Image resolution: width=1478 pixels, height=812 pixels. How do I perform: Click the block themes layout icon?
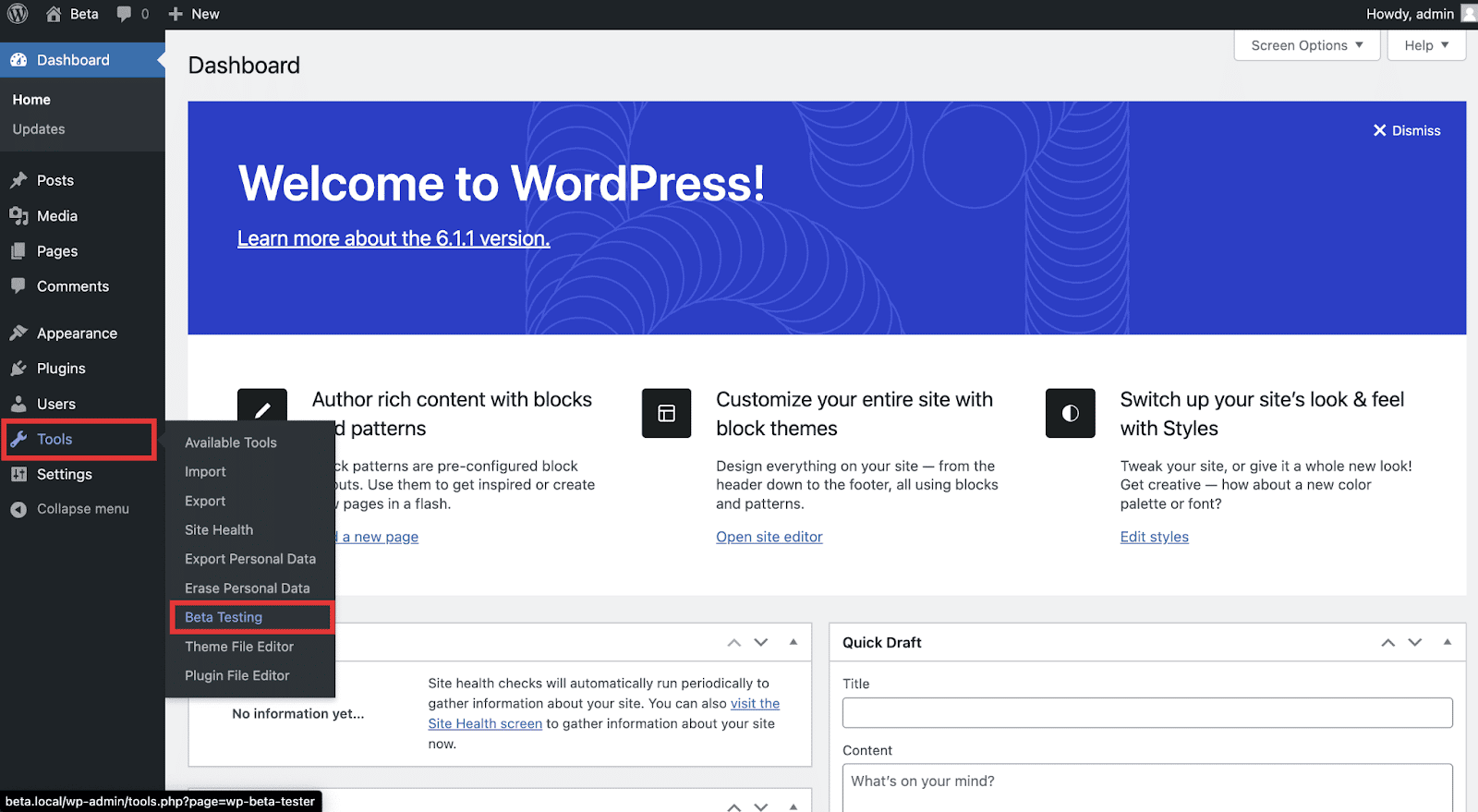point(666,413)
